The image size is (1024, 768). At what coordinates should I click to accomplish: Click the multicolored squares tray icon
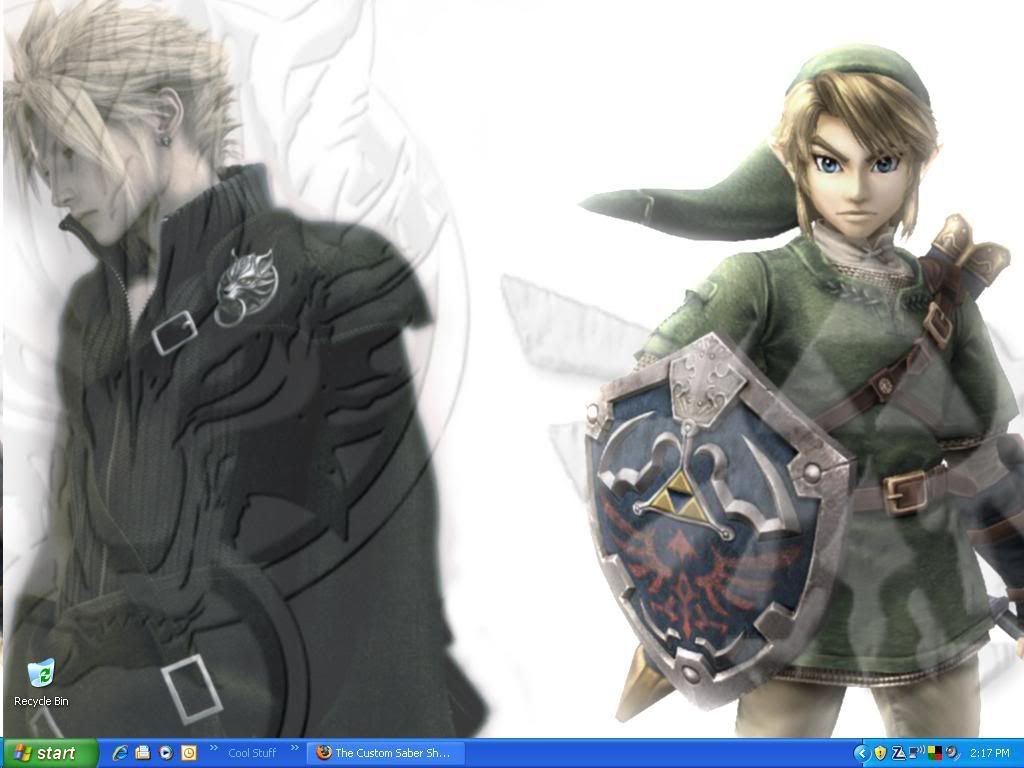(x=934, y=753)
